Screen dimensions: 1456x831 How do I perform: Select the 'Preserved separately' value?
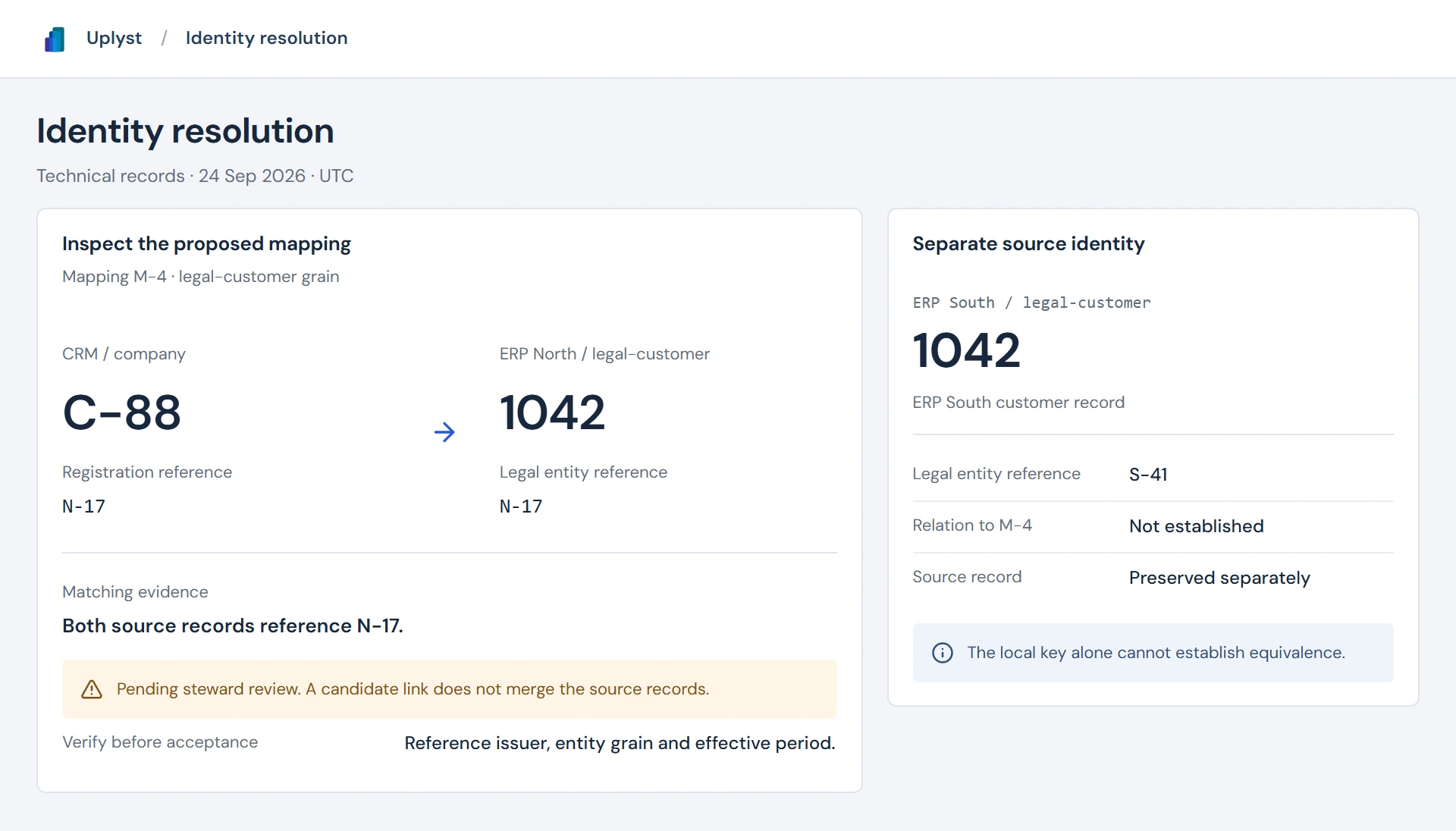pyautogui.click(x=1219, y=578)
